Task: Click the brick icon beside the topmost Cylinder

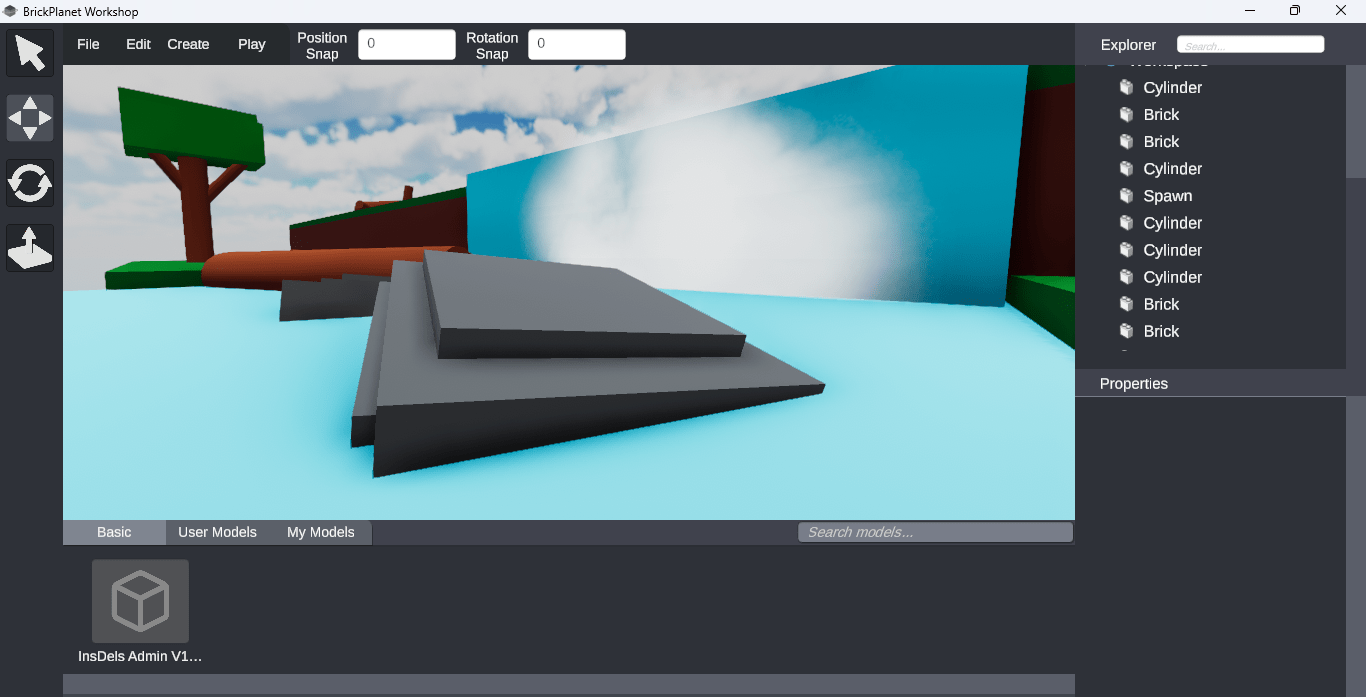Action: pos(1126,88)
